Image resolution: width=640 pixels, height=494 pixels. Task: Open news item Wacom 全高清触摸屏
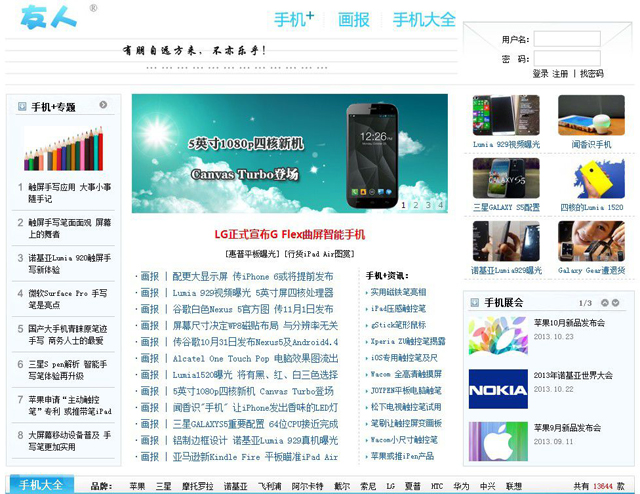coord(406,374)
